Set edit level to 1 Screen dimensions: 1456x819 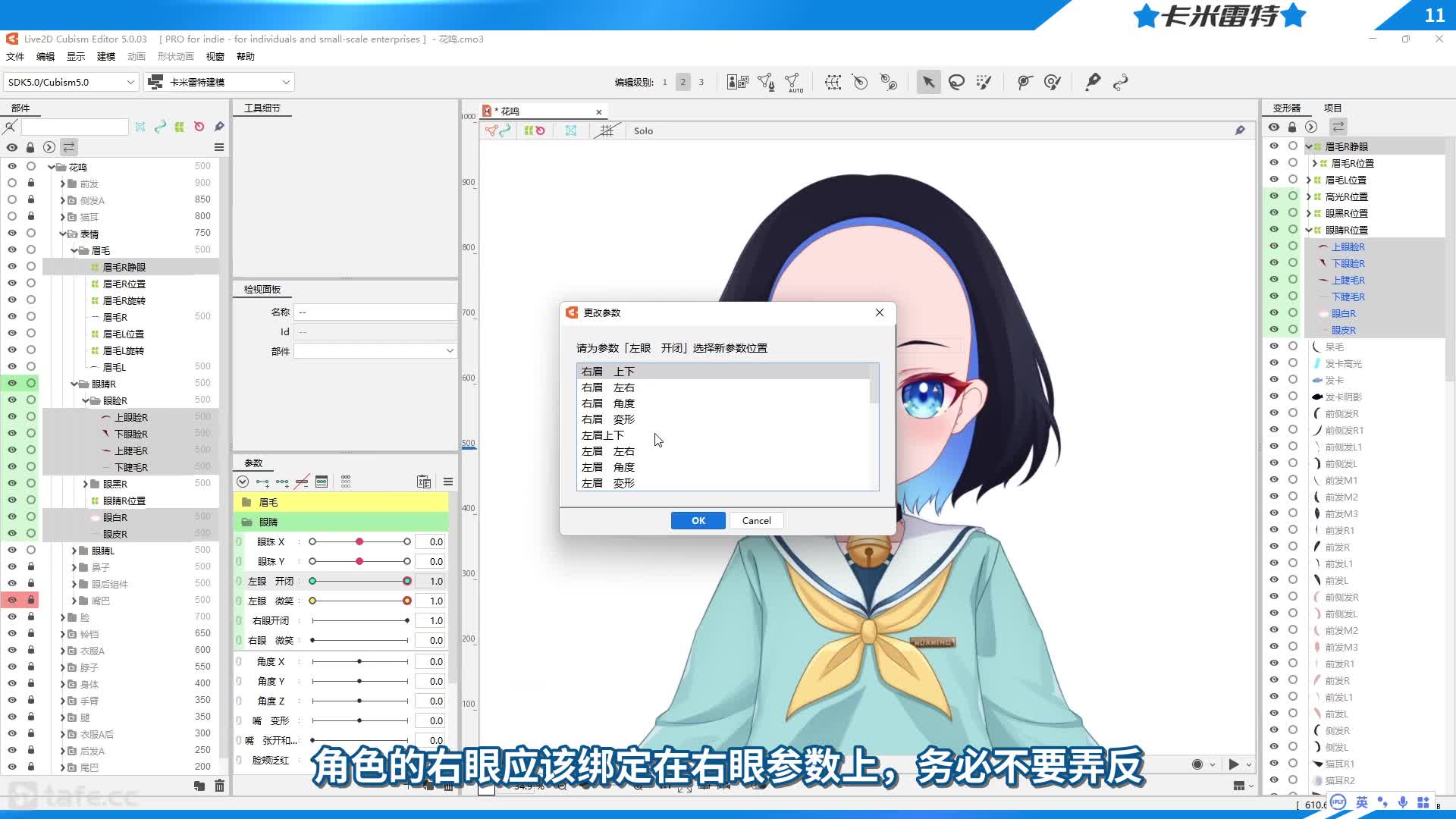point(665,82)
